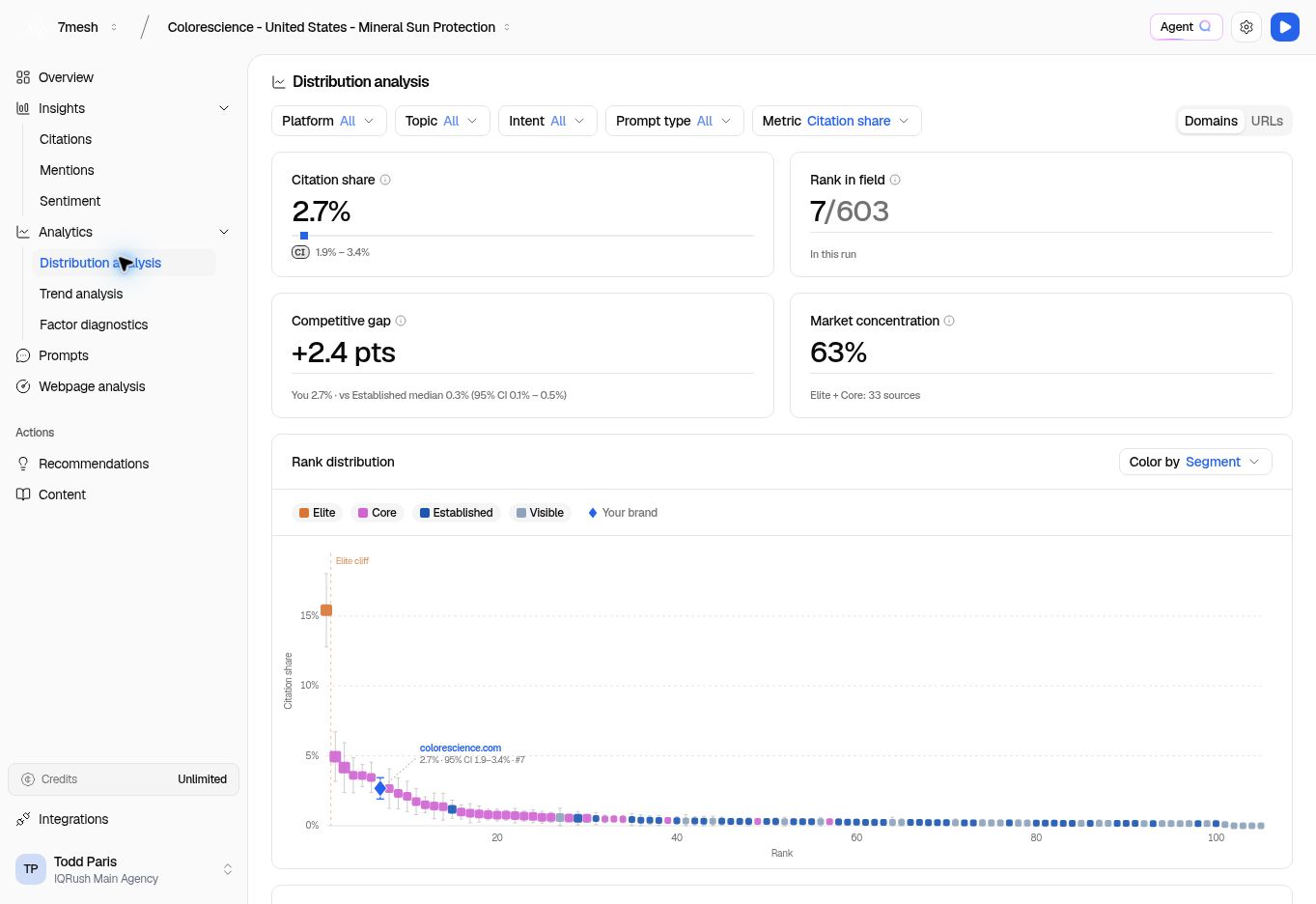Click the Content book icon
This screenshot has height=904, width=1316.
(x=23, y=494)
